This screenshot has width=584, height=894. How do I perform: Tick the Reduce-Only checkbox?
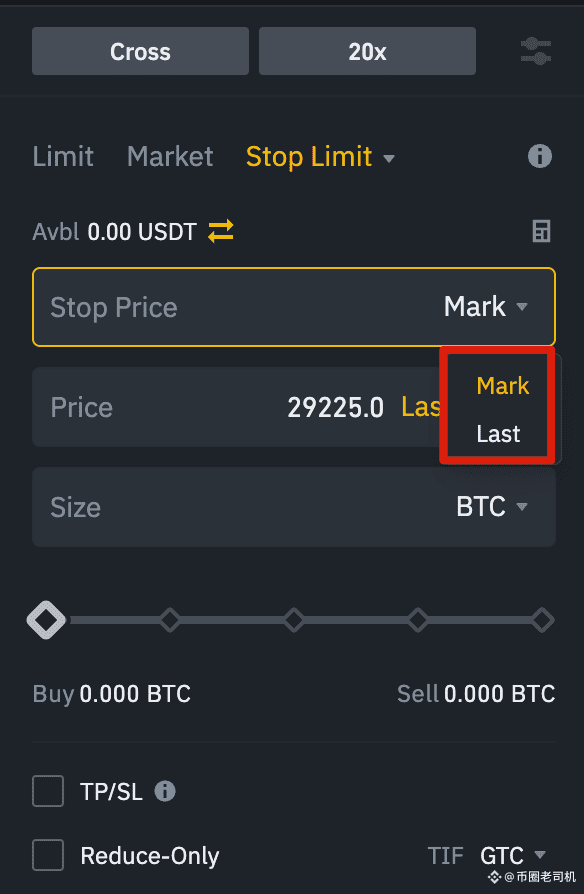[x=48, y=855]
